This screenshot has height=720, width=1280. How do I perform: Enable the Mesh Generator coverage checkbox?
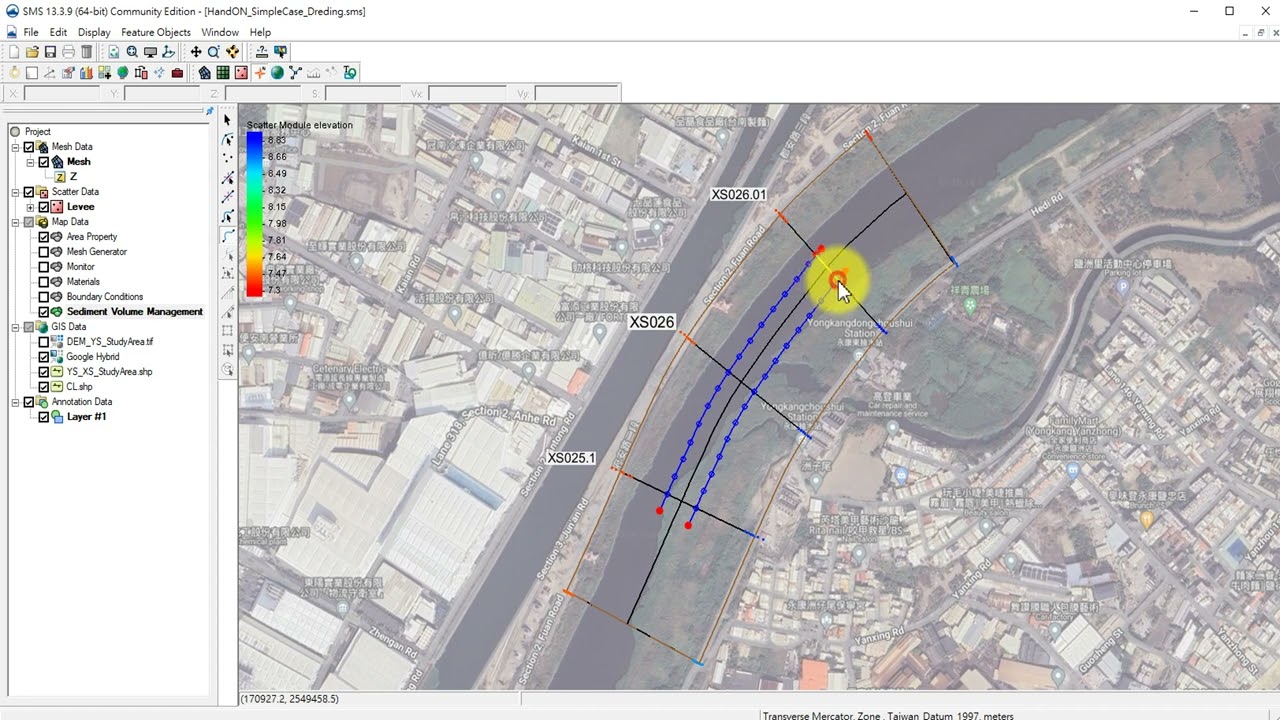click(x=44, y=252)
